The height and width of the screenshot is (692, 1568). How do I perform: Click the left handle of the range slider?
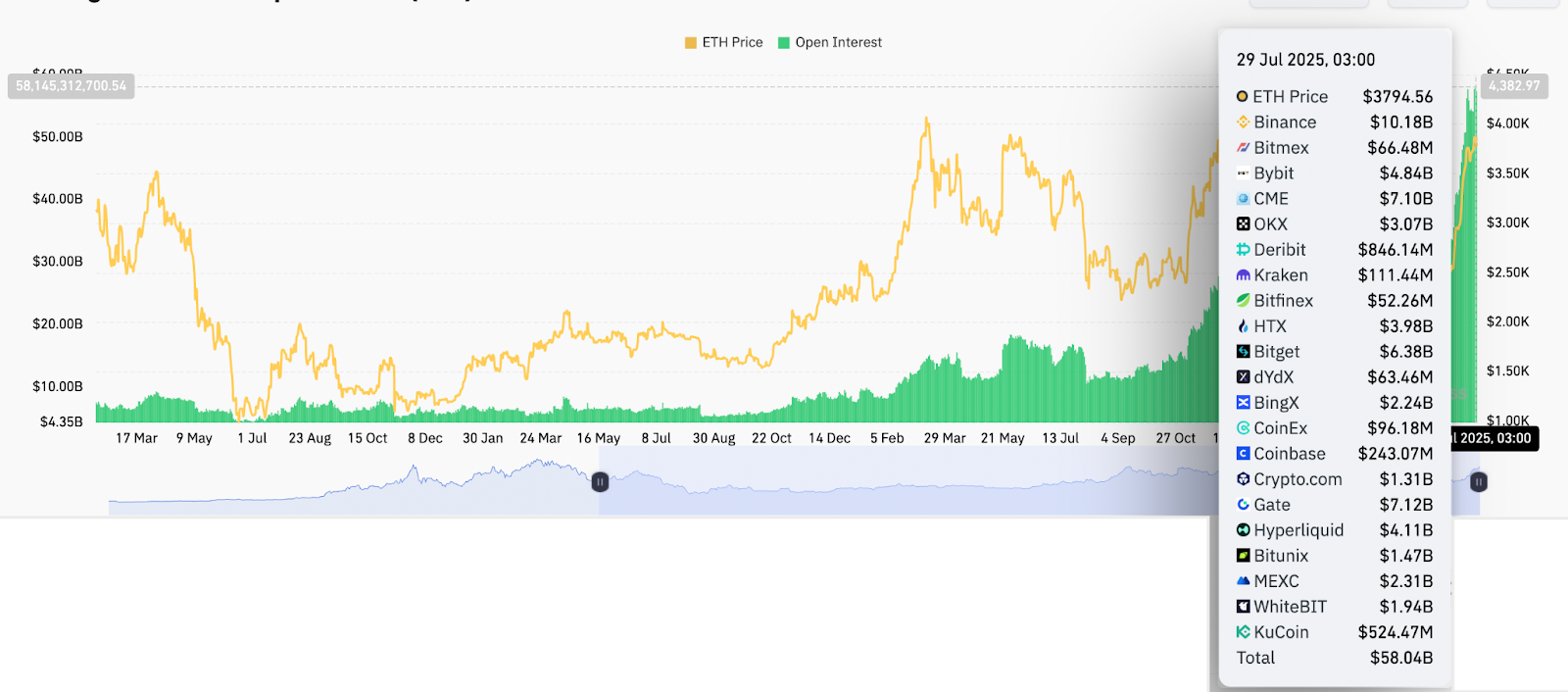(x=600, y=481)
